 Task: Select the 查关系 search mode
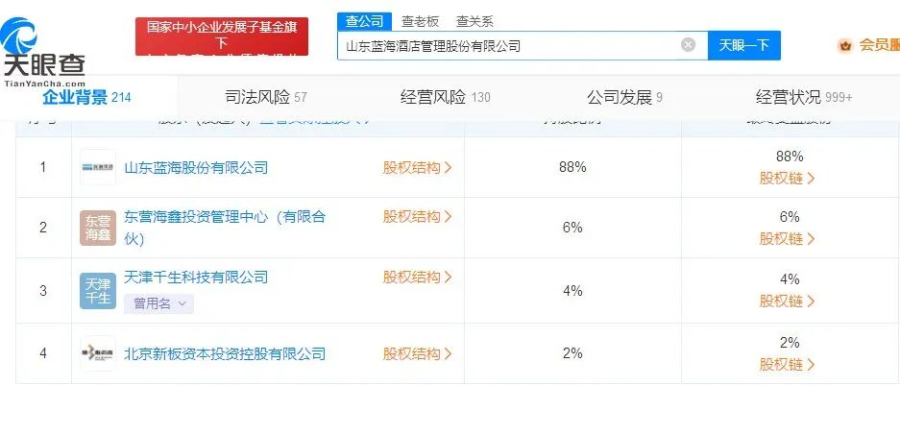click(474, 21)
